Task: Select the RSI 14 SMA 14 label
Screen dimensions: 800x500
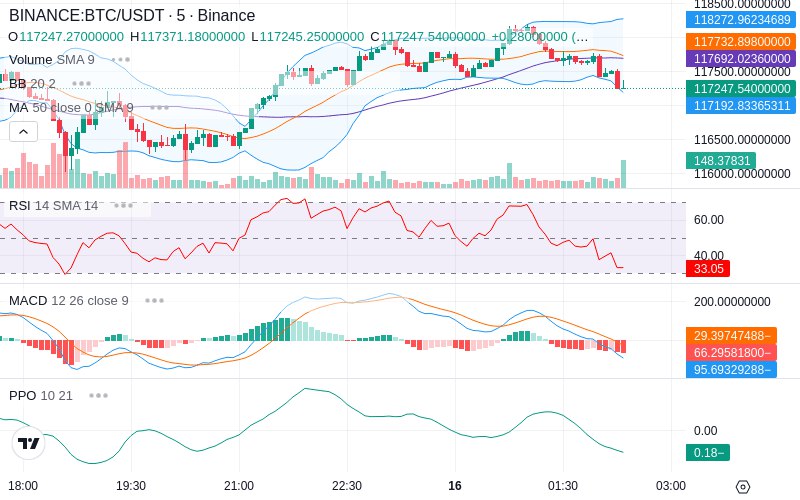Action: [x=54, y=206]
